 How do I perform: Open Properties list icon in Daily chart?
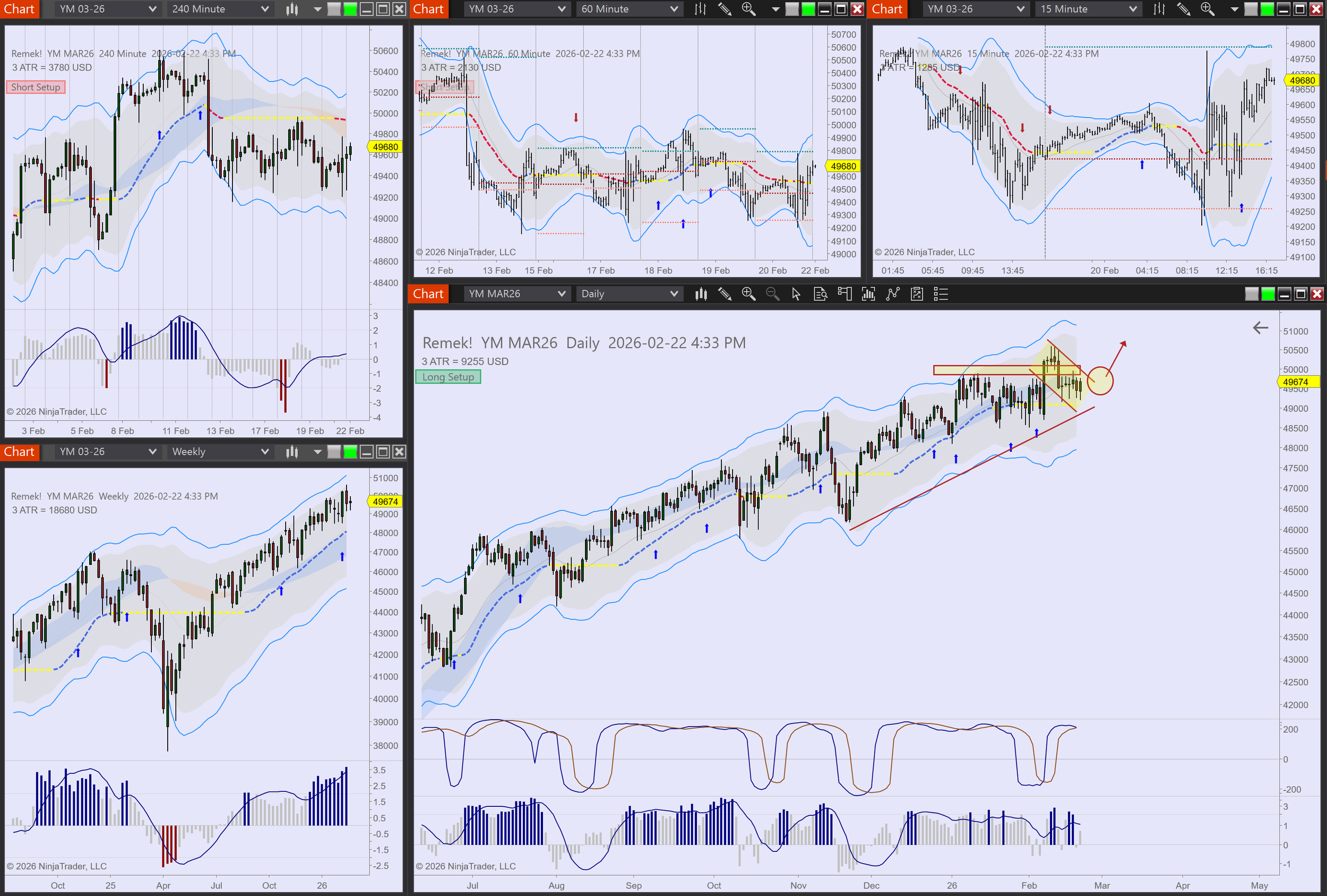click(x=941, y=294)
